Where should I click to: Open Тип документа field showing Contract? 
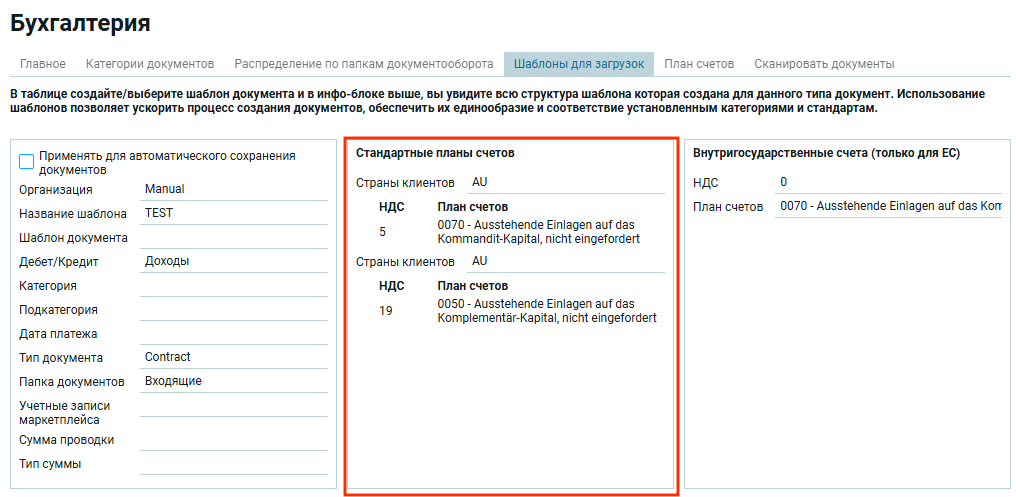point(233,358)
